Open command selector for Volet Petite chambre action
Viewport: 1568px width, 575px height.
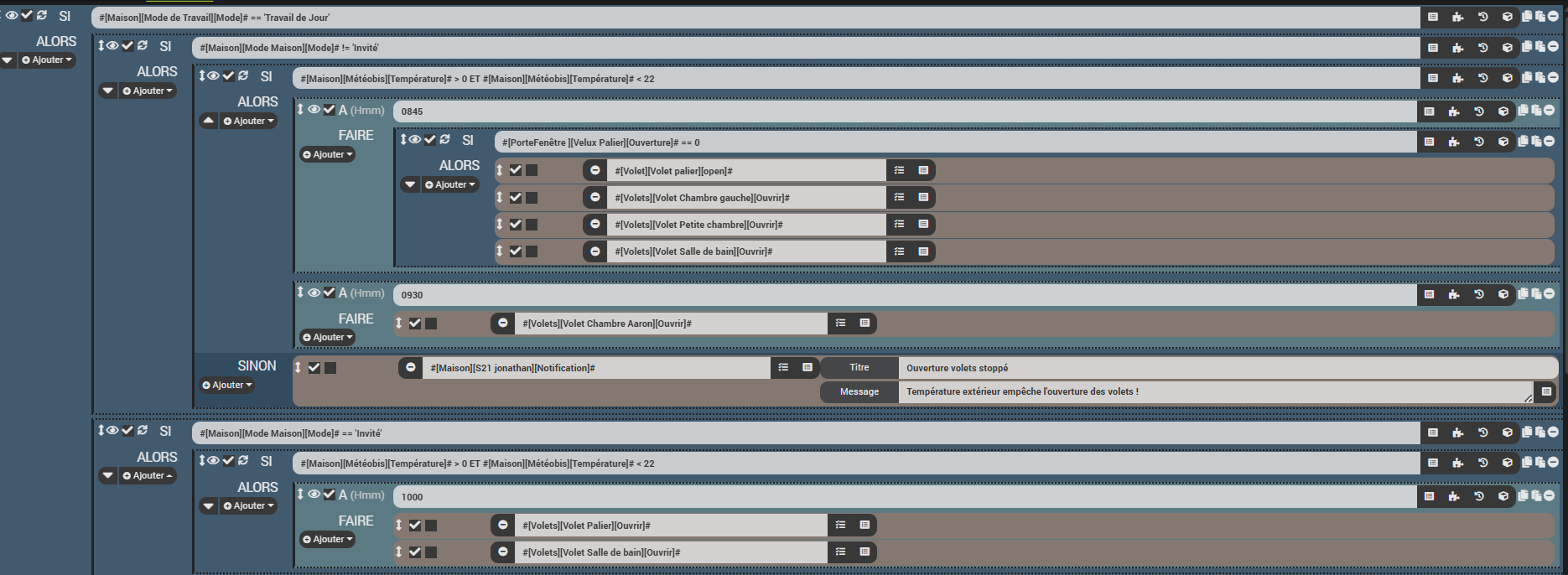pos(923,224)
